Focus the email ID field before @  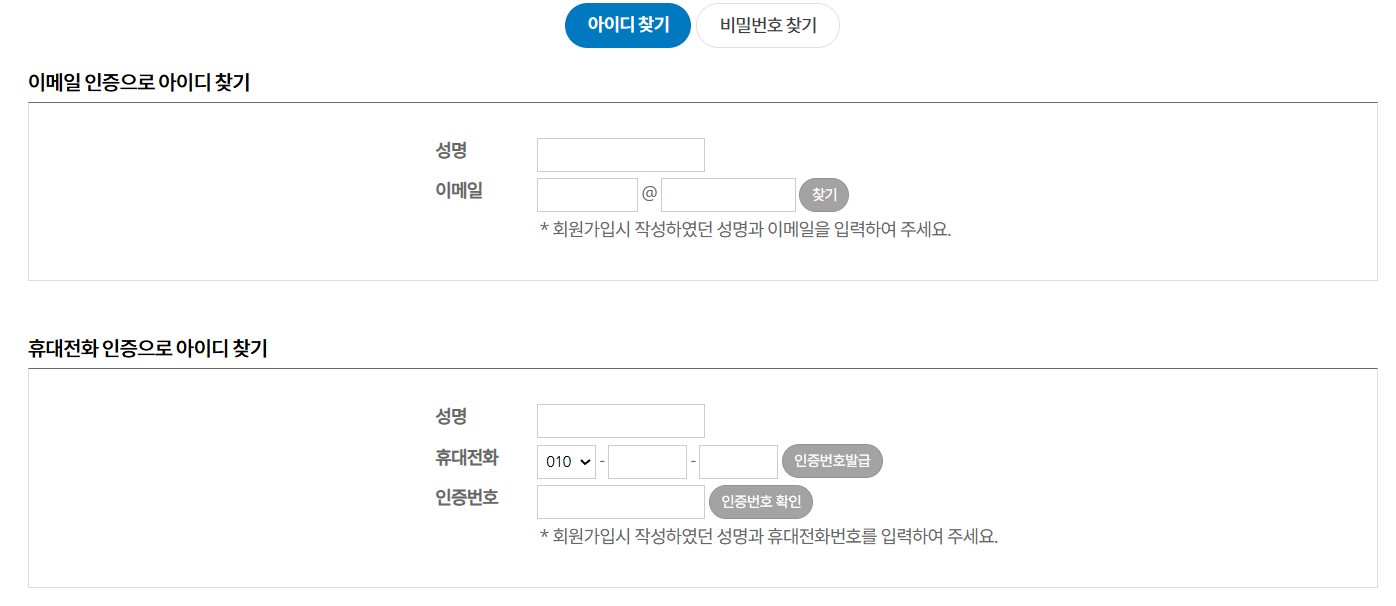[x=587, y=195]
